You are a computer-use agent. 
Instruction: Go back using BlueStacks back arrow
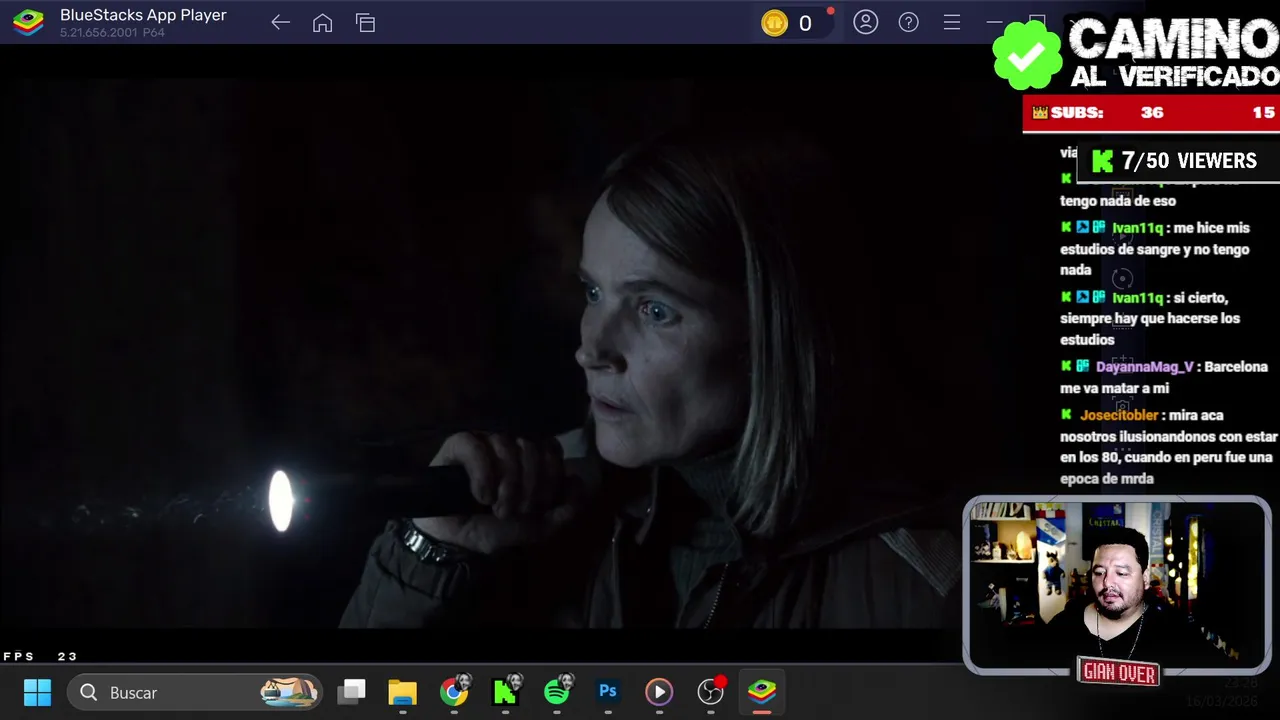point(280,22)
